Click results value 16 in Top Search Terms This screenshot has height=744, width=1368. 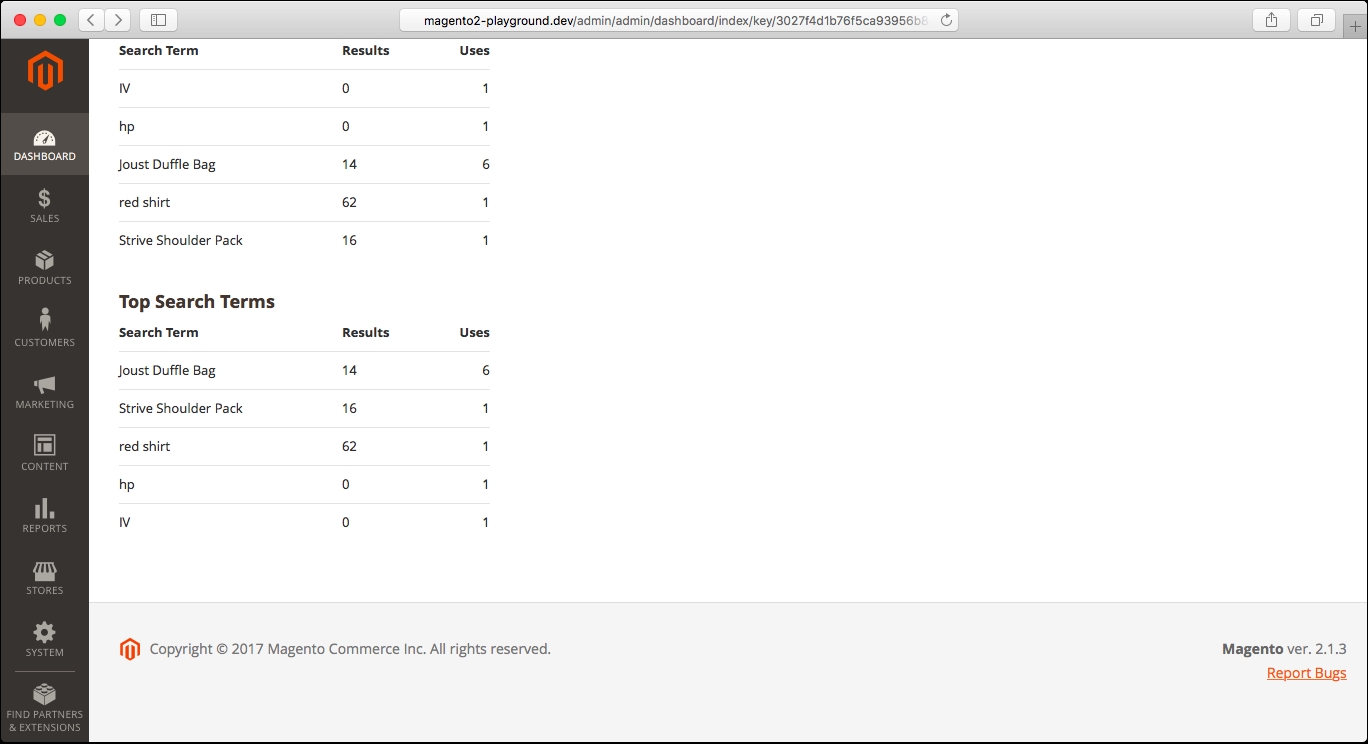pyautogui.click(x=349, y=408)
